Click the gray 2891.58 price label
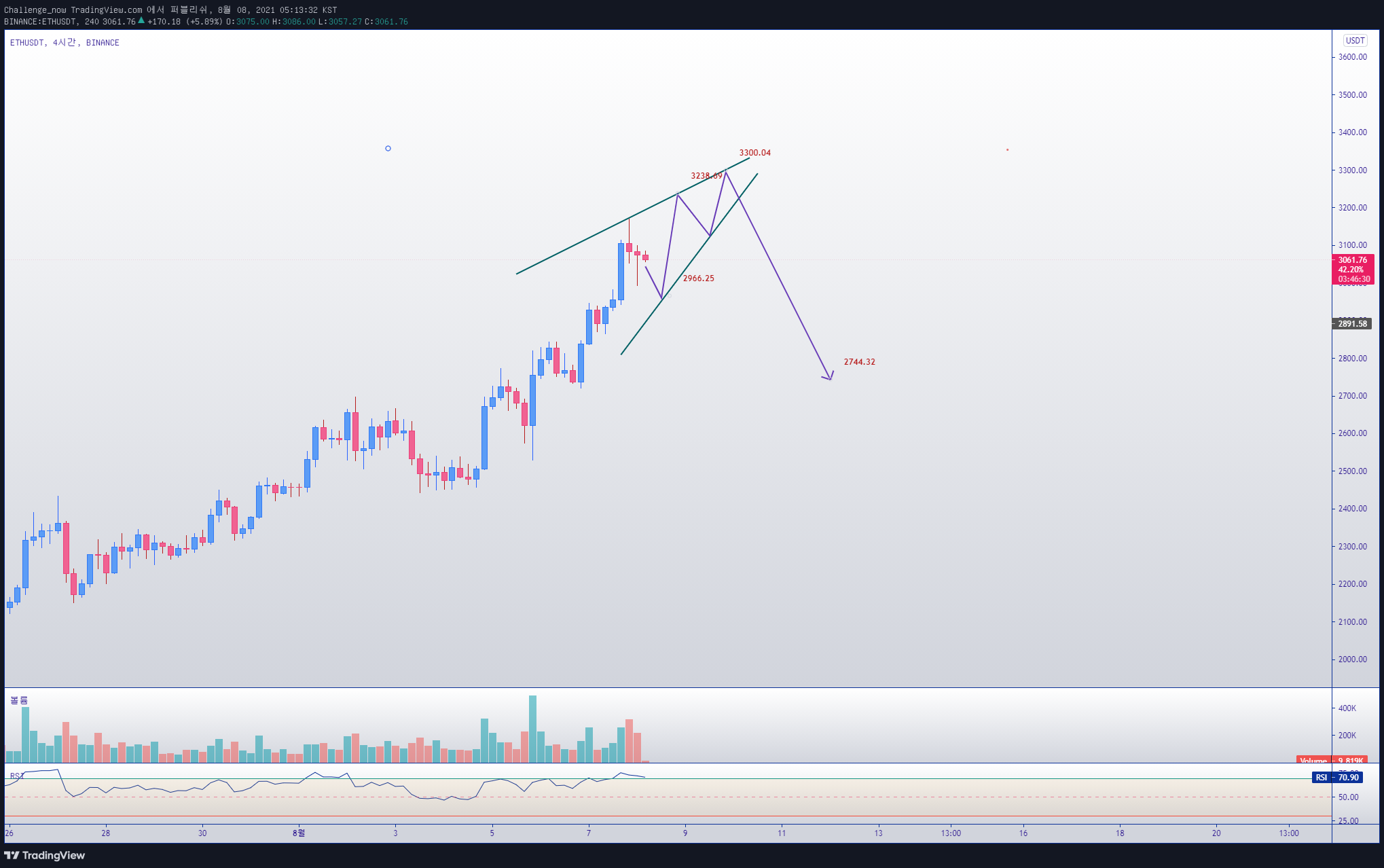Viewport: 1384px width, 868px height. tap(1352, 324)
